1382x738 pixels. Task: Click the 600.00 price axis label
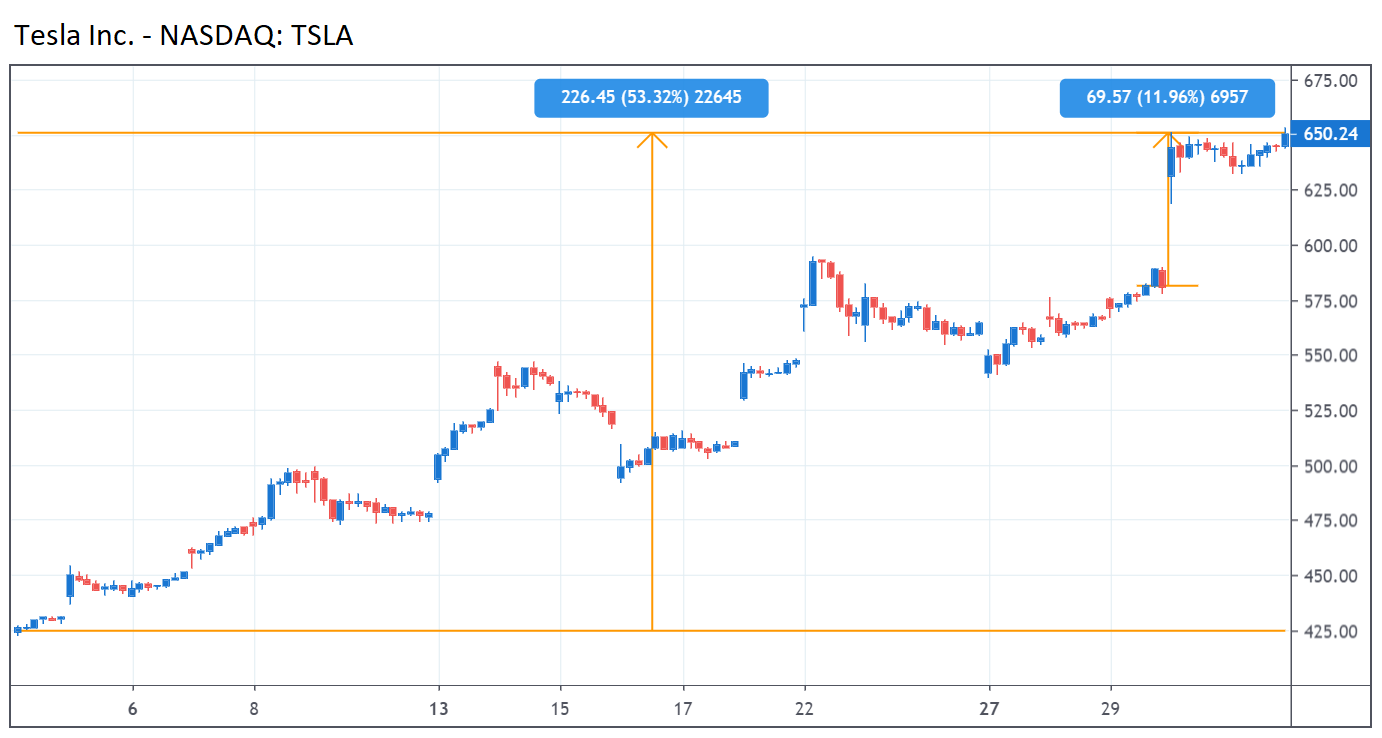click(x=1330, y=245)
